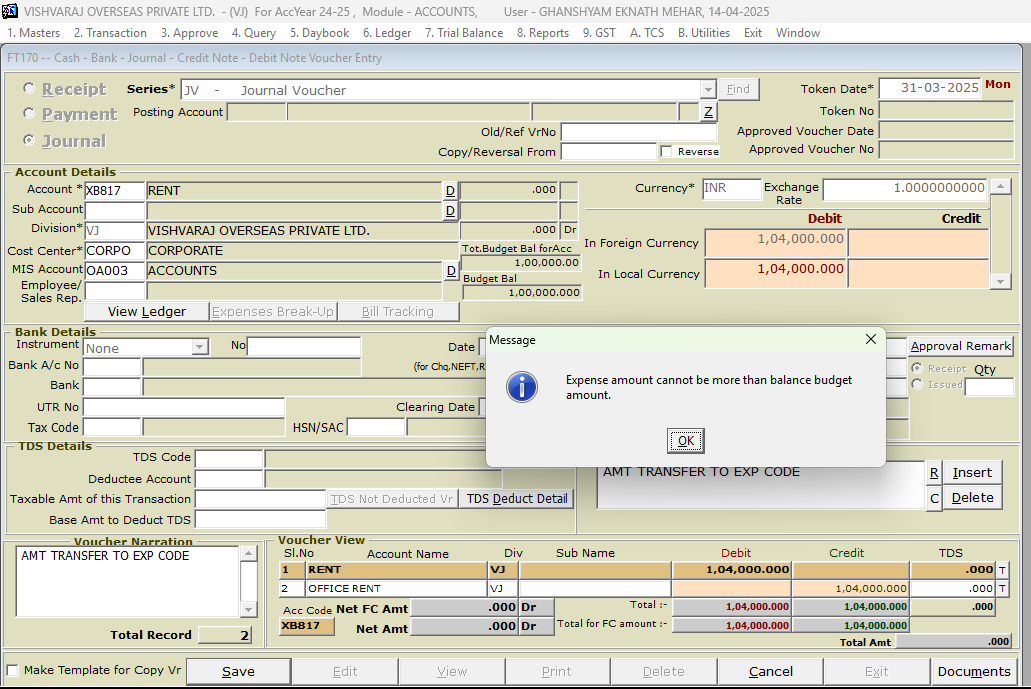
Task: Open the Series dropdown for Journal Voucher
Action: [x=708, y=90]
